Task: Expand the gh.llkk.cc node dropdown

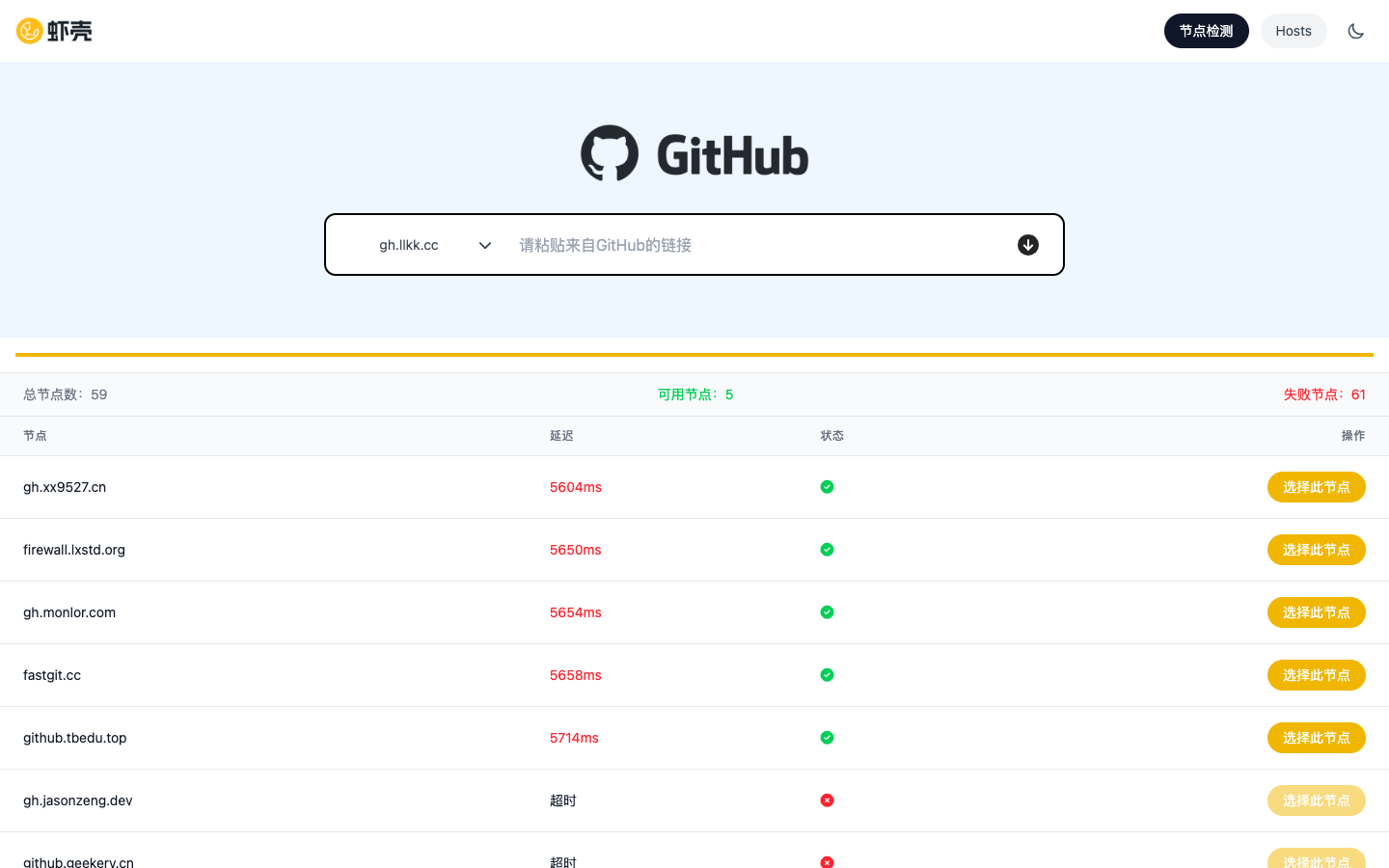Action: (436, 245)
